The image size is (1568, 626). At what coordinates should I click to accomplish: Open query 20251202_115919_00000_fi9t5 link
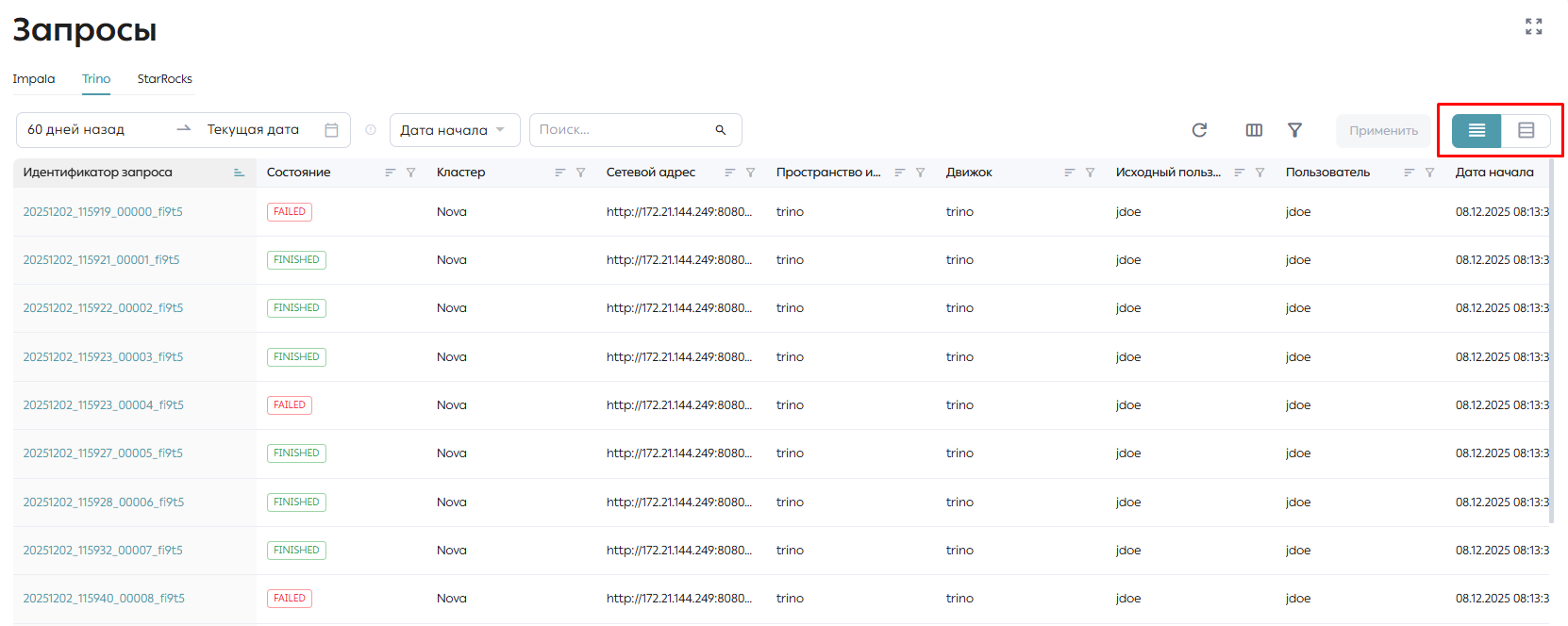[103, 212]
